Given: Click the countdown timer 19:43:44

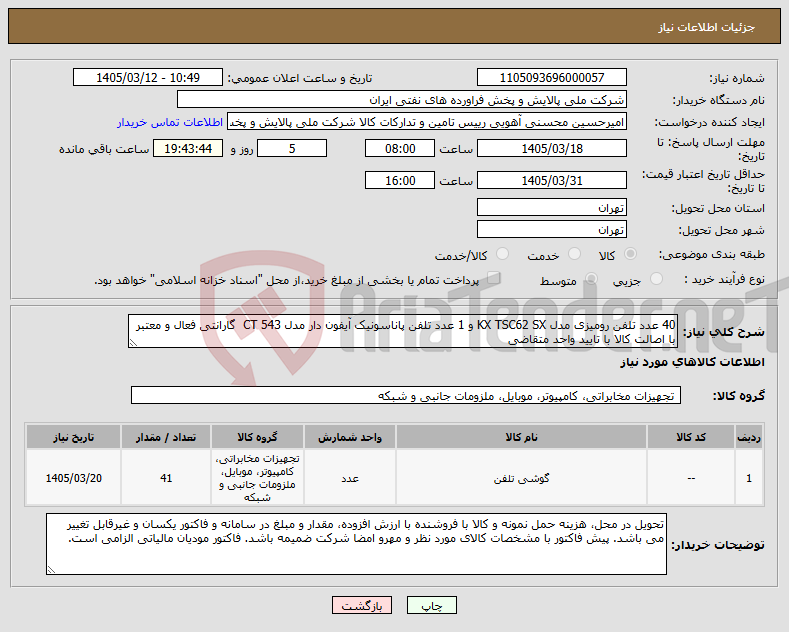Looking at the screenshot, I should coord(188,148).
